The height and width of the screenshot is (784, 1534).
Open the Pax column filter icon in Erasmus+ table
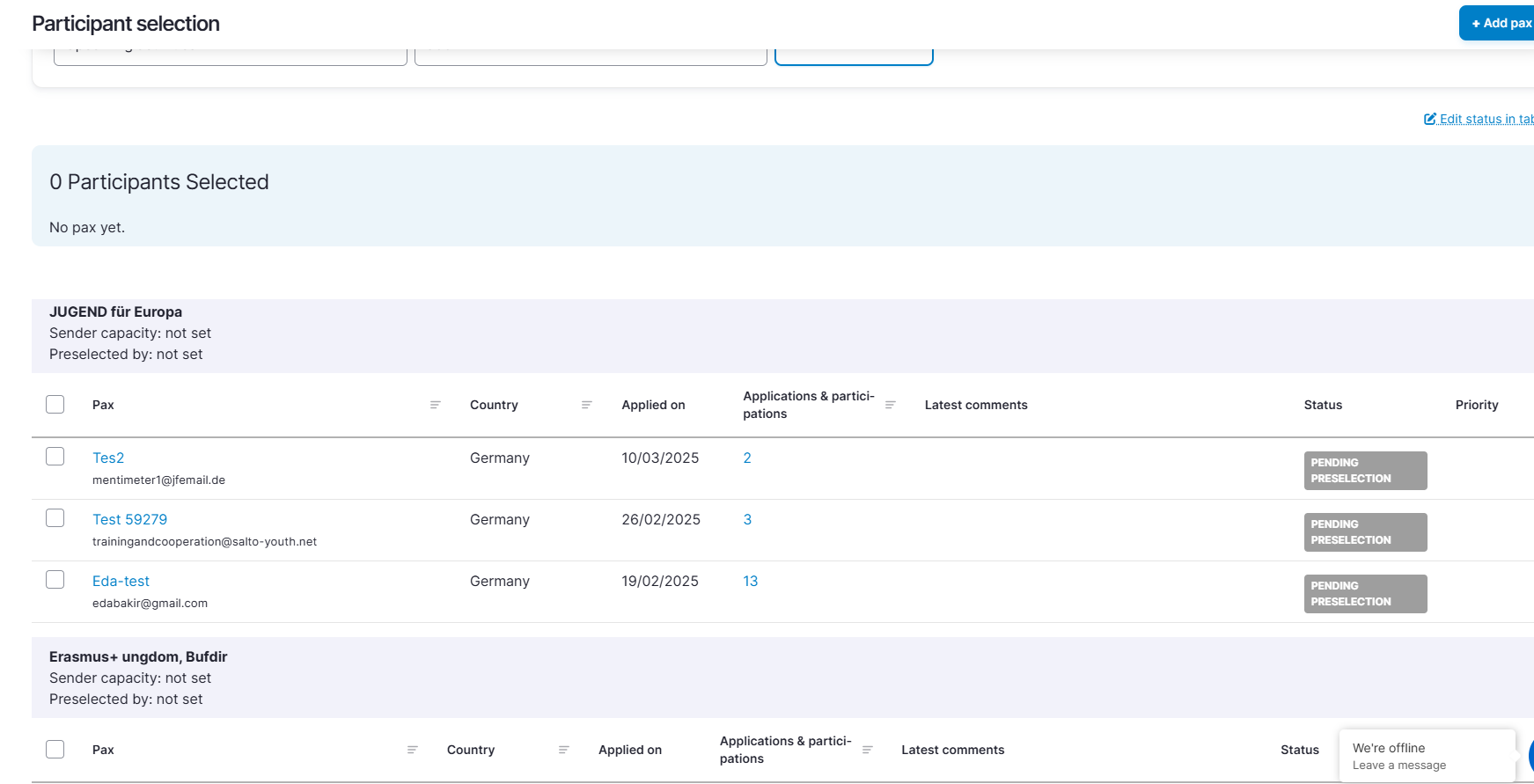[412, 750]
